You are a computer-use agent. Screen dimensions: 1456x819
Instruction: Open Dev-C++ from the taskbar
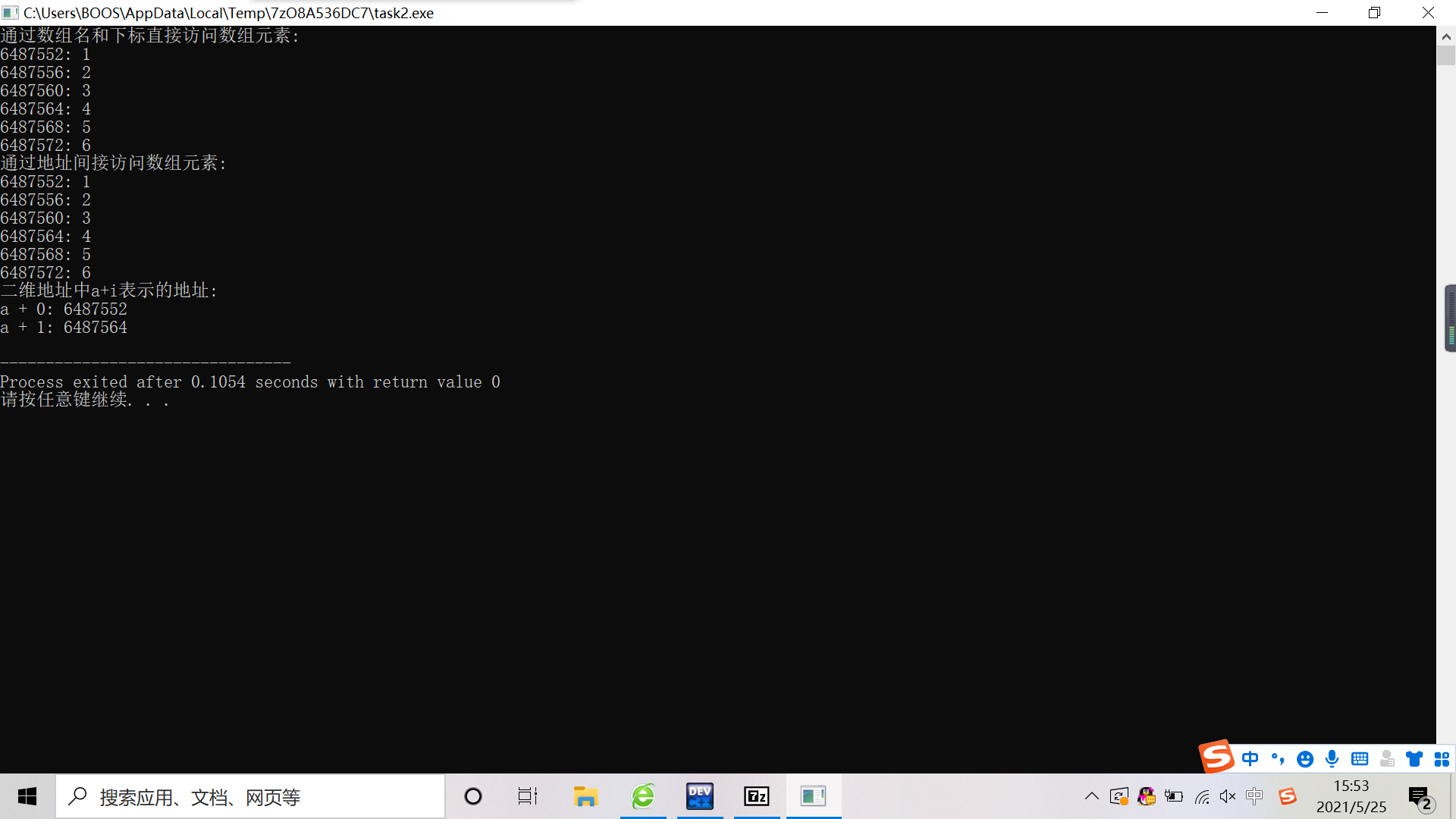pyautogui.click(x=699, y=796)
